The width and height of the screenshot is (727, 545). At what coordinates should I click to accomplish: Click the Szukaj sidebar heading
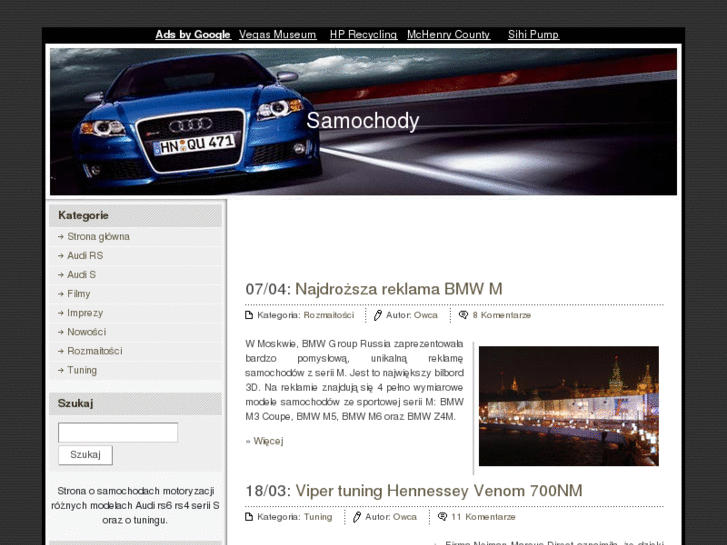76,403
